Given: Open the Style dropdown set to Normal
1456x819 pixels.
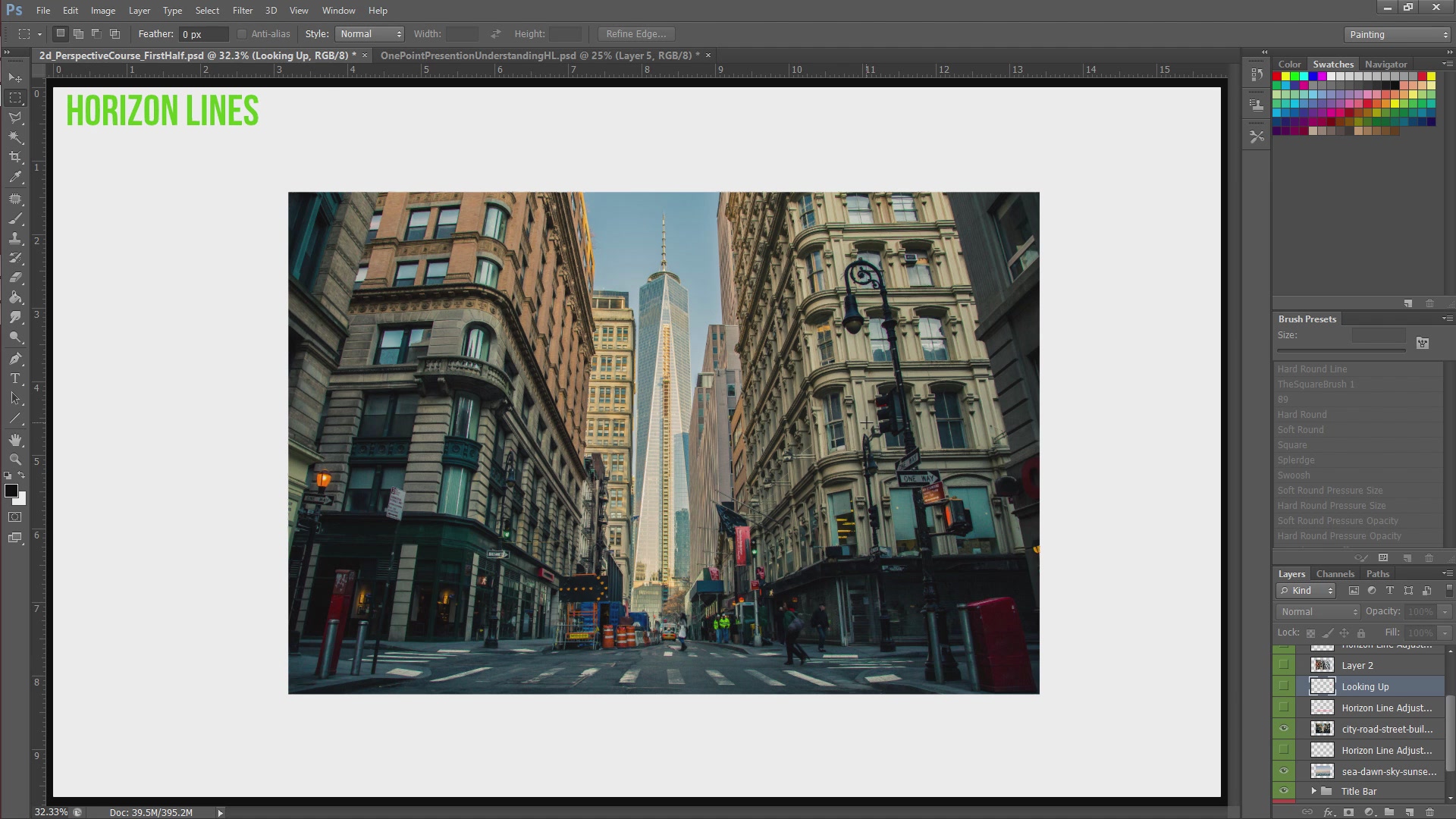Looking at the screenshot, I should coord(369,34).
